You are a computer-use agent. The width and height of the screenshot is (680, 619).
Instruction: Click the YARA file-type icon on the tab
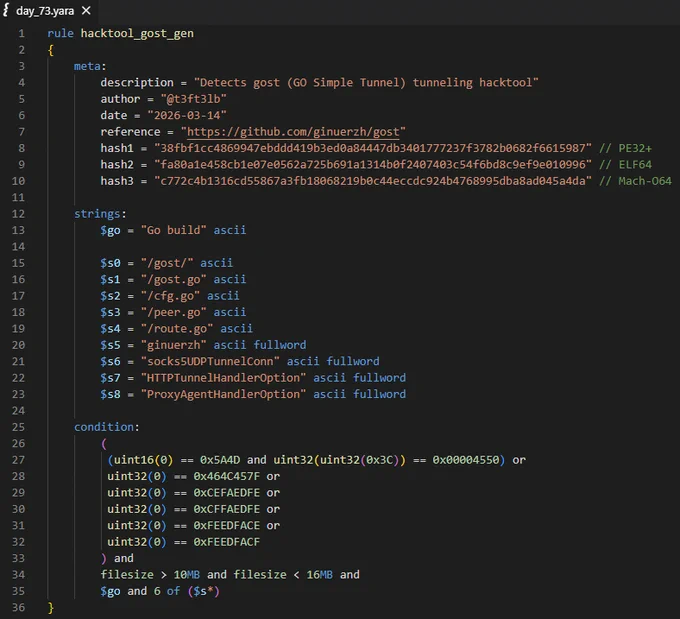click(x=6, y=10)
